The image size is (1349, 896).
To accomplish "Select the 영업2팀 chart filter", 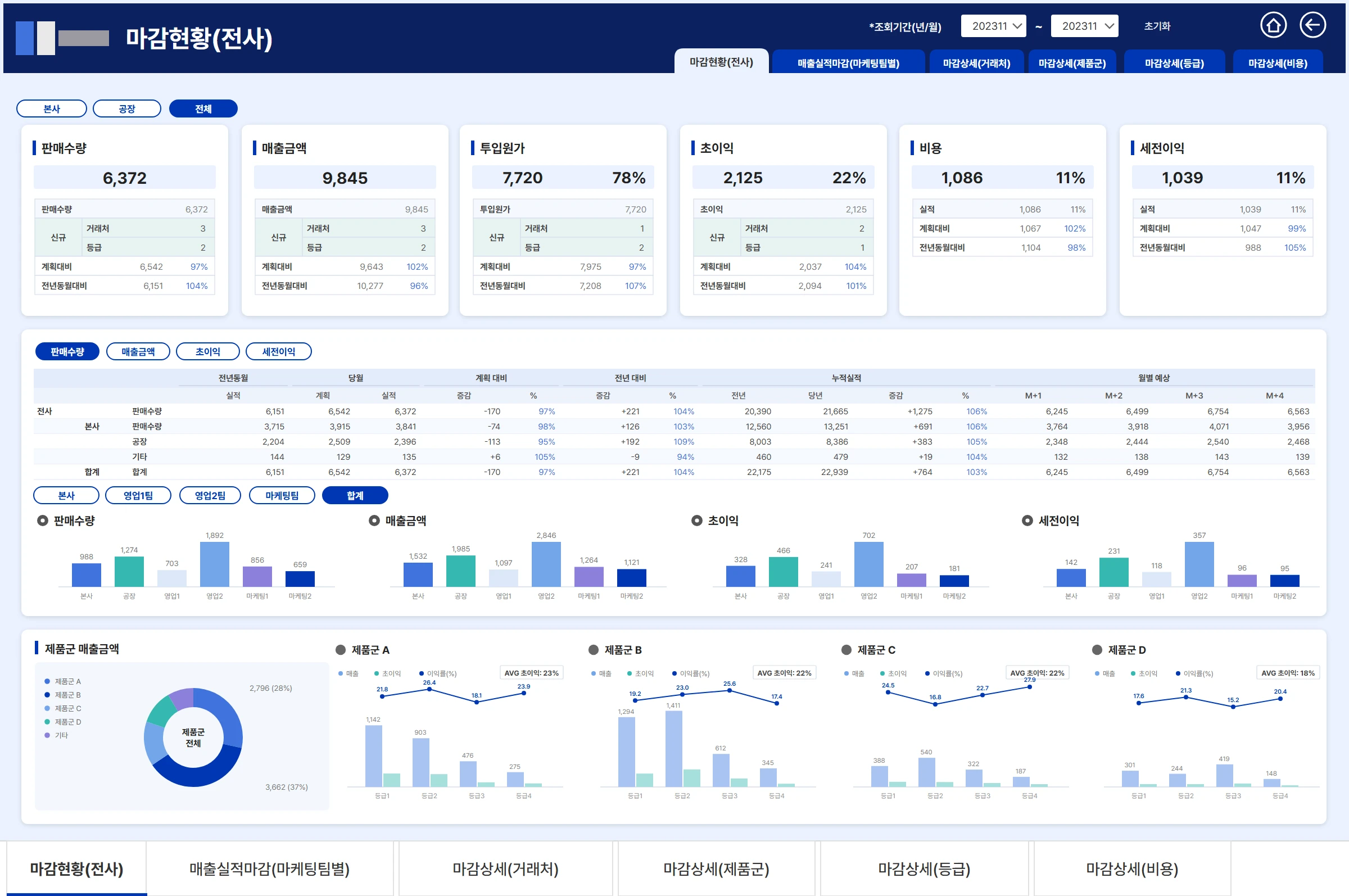I will click(210, 495).
